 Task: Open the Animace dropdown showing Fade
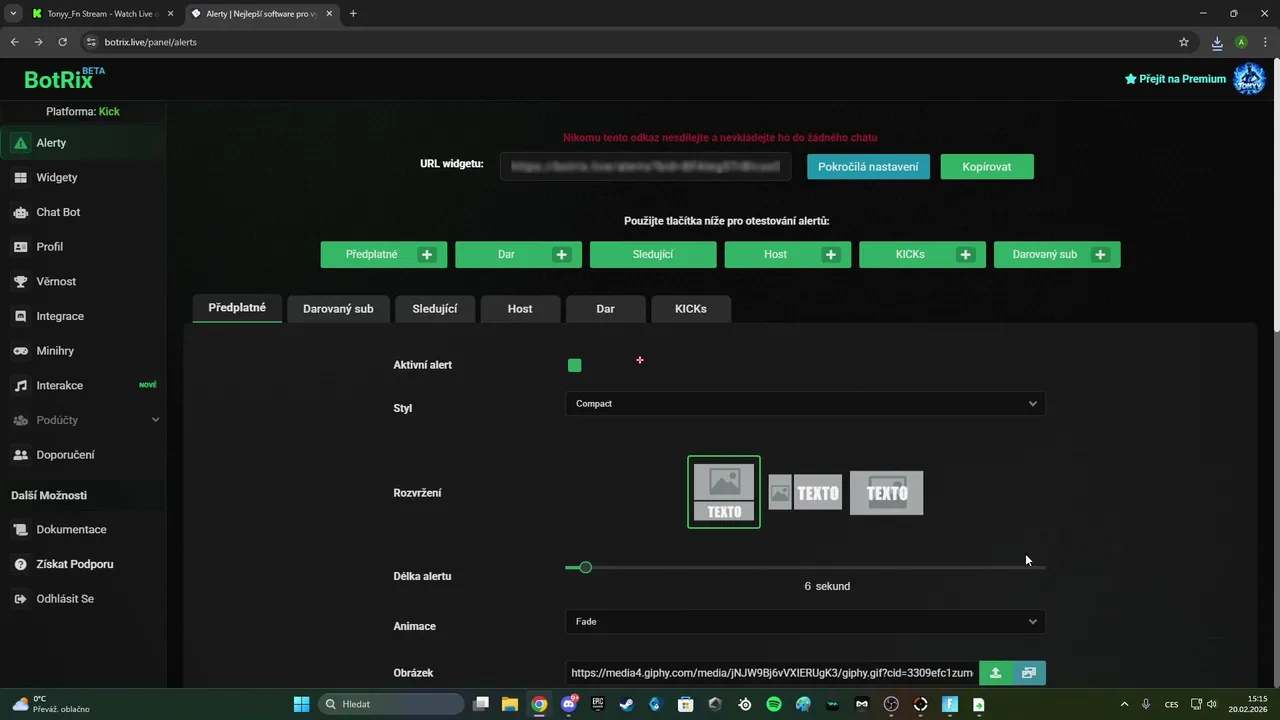(805, 622)
